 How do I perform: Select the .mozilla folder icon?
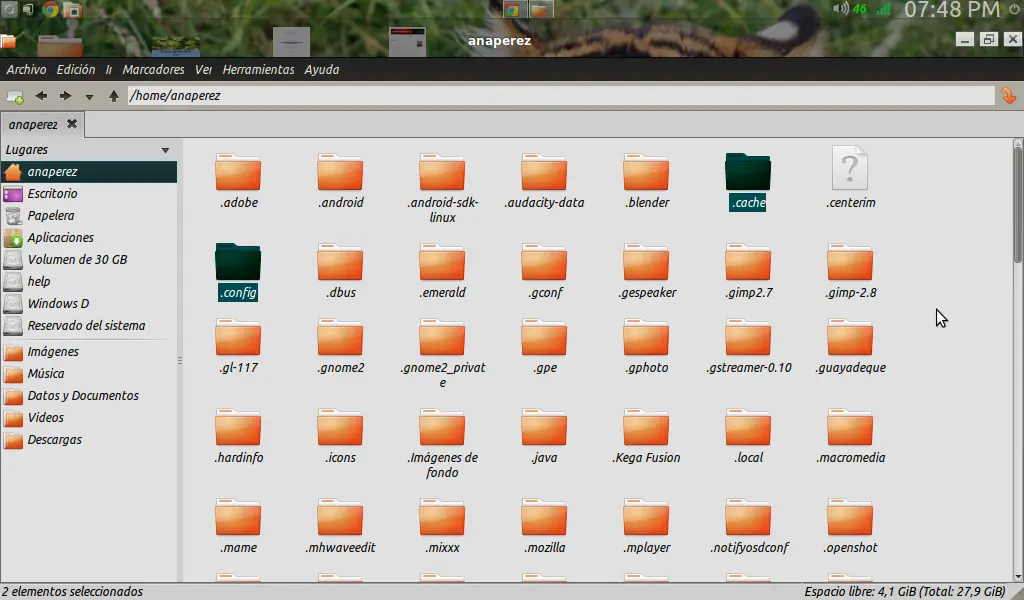click(544, 518)
